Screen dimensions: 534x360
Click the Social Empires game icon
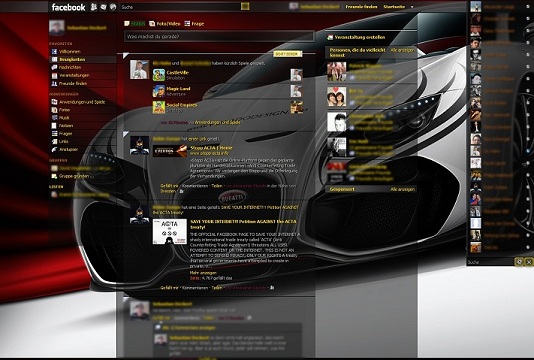click(x=159, y=107)
